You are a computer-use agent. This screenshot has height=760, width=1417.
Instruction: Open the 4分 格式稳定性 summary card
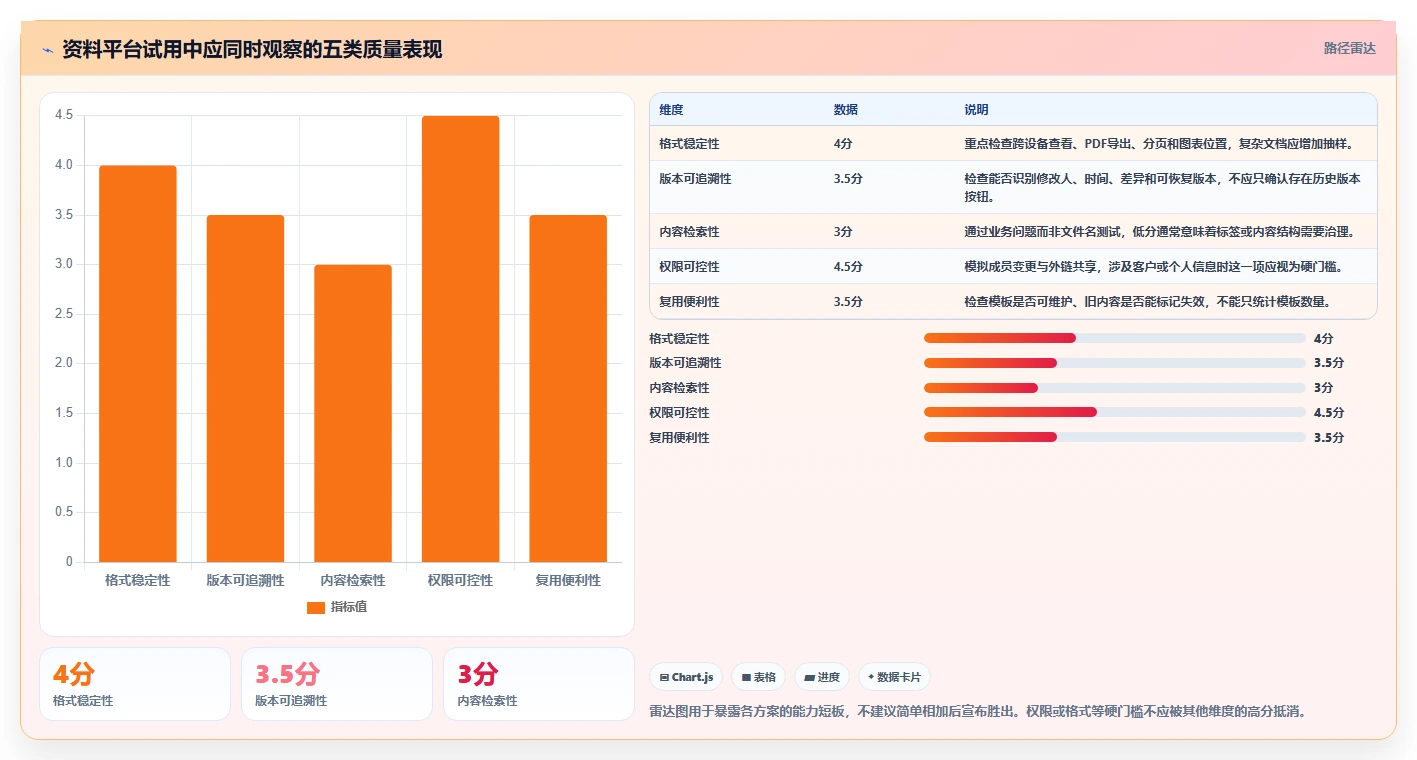click(x=135, y=684)
